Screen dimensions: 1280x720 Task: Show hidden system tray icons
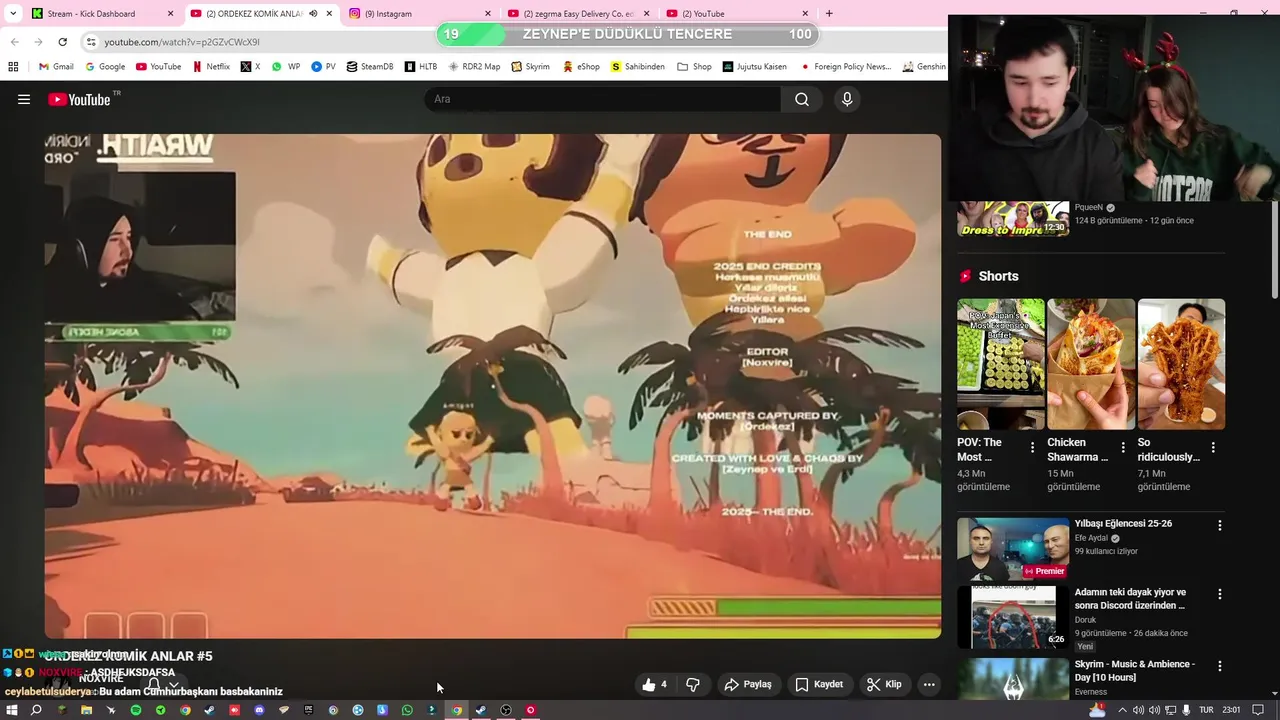click(x=1122, y=710)
